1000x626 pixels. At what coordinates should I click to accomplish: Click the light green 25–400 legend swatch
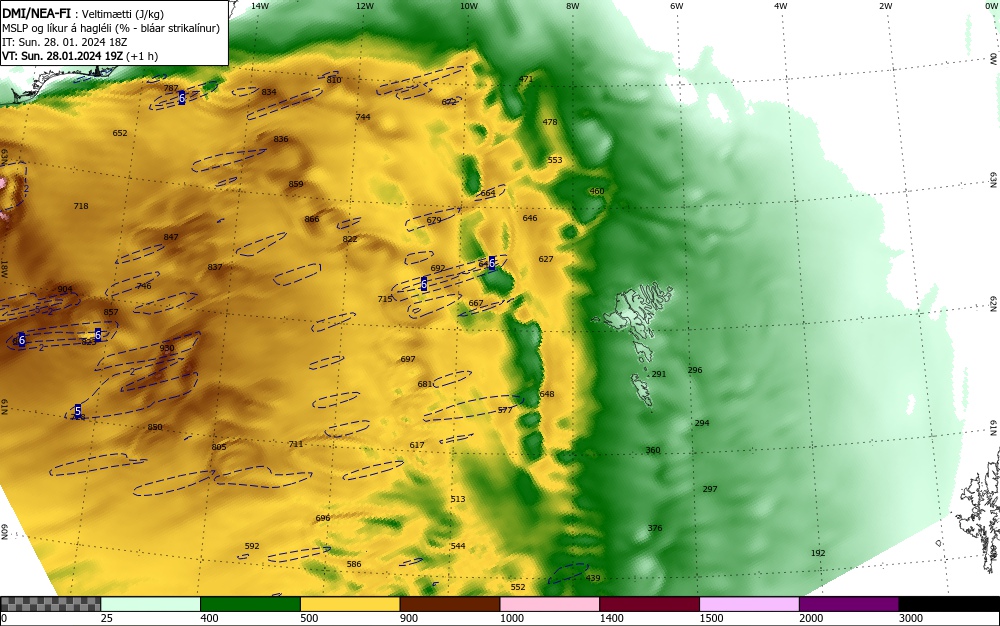(x=151, y=604)
